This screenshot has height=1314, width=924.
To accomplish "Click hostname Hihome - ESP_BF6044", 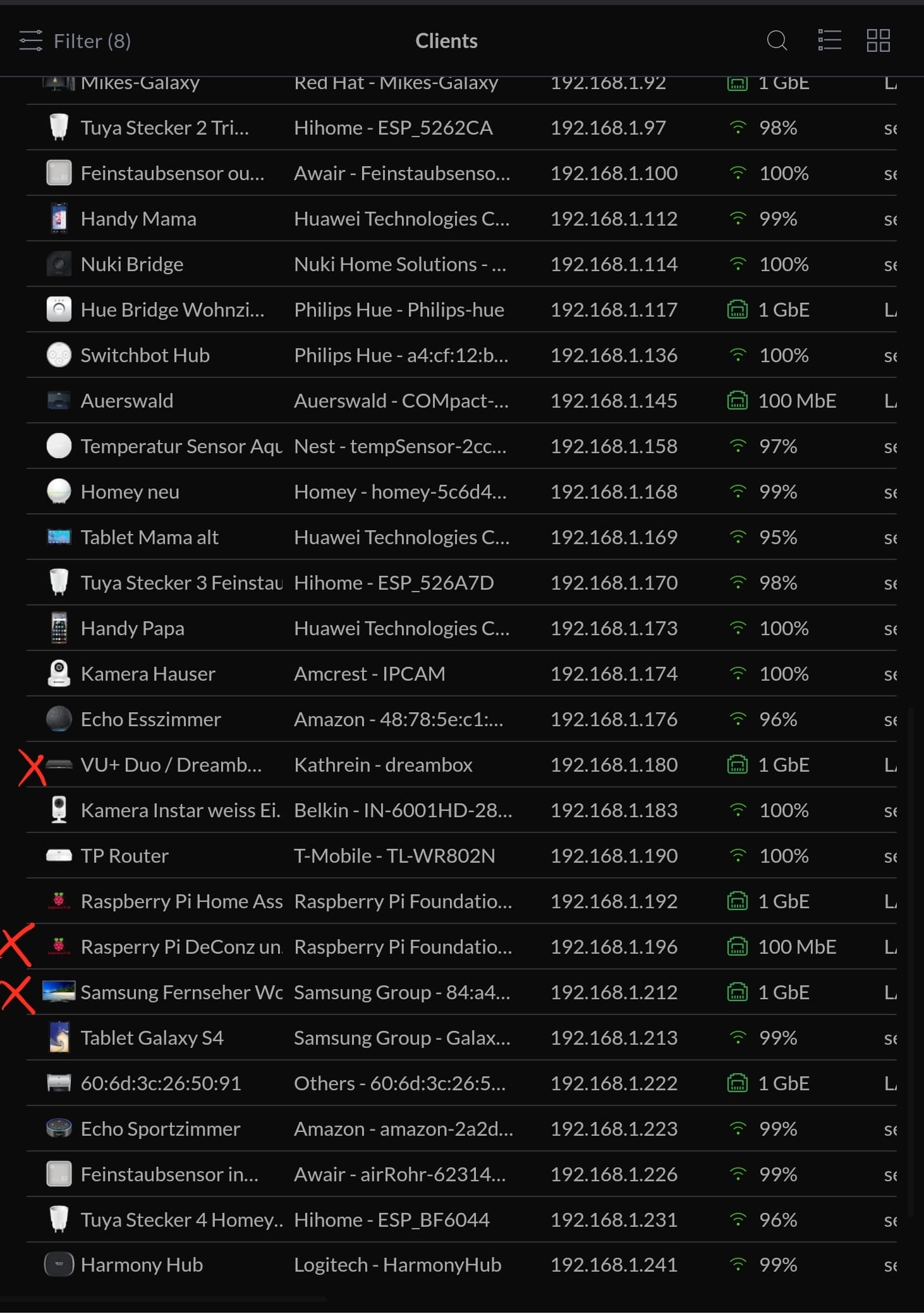I will tap(392, 1220).
